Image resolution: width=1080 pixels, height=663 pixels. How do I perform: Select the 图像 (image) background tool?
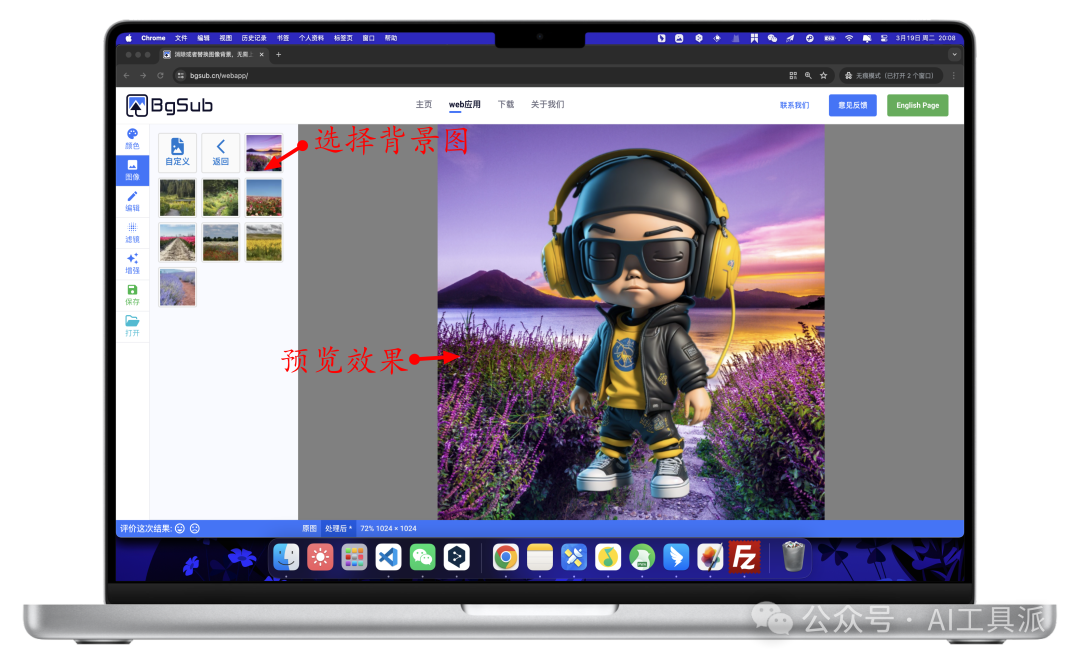point(132,169)
